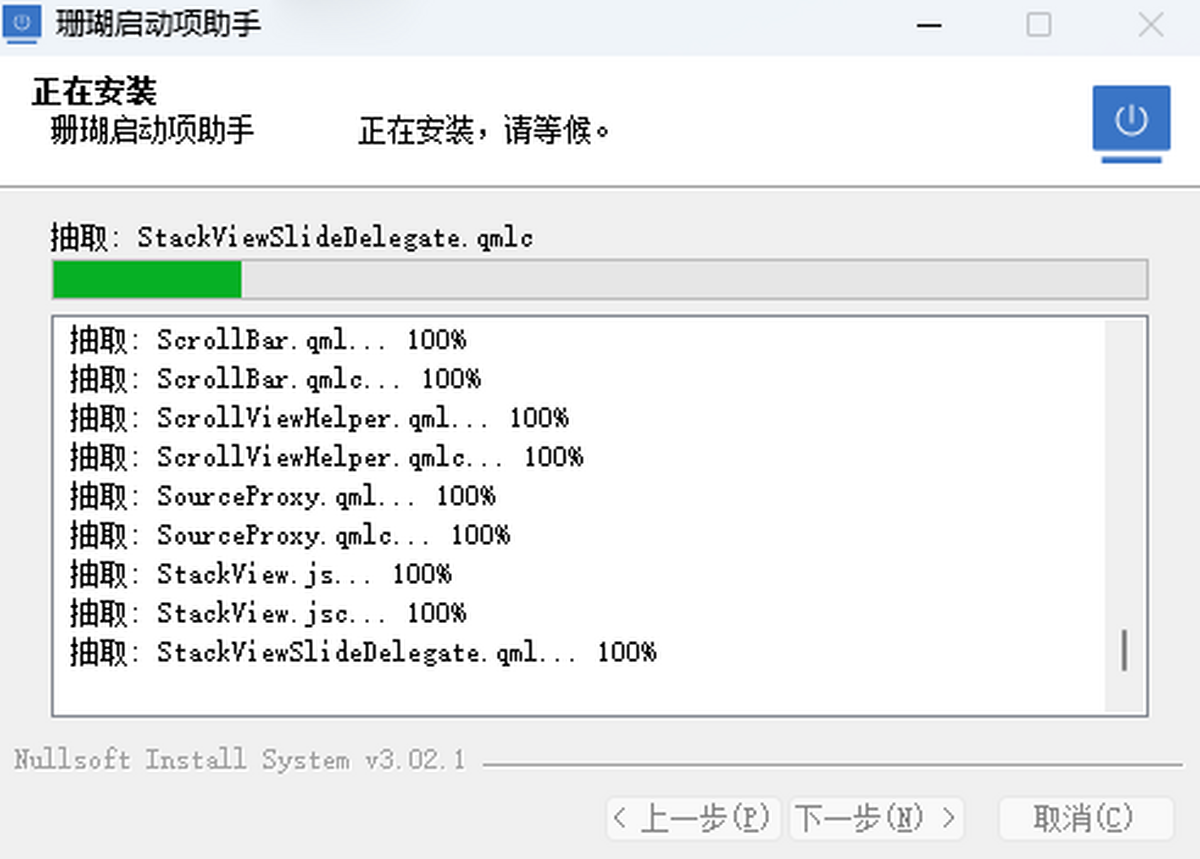Click the installer app icon in title bar

click(x=23, y=24)
